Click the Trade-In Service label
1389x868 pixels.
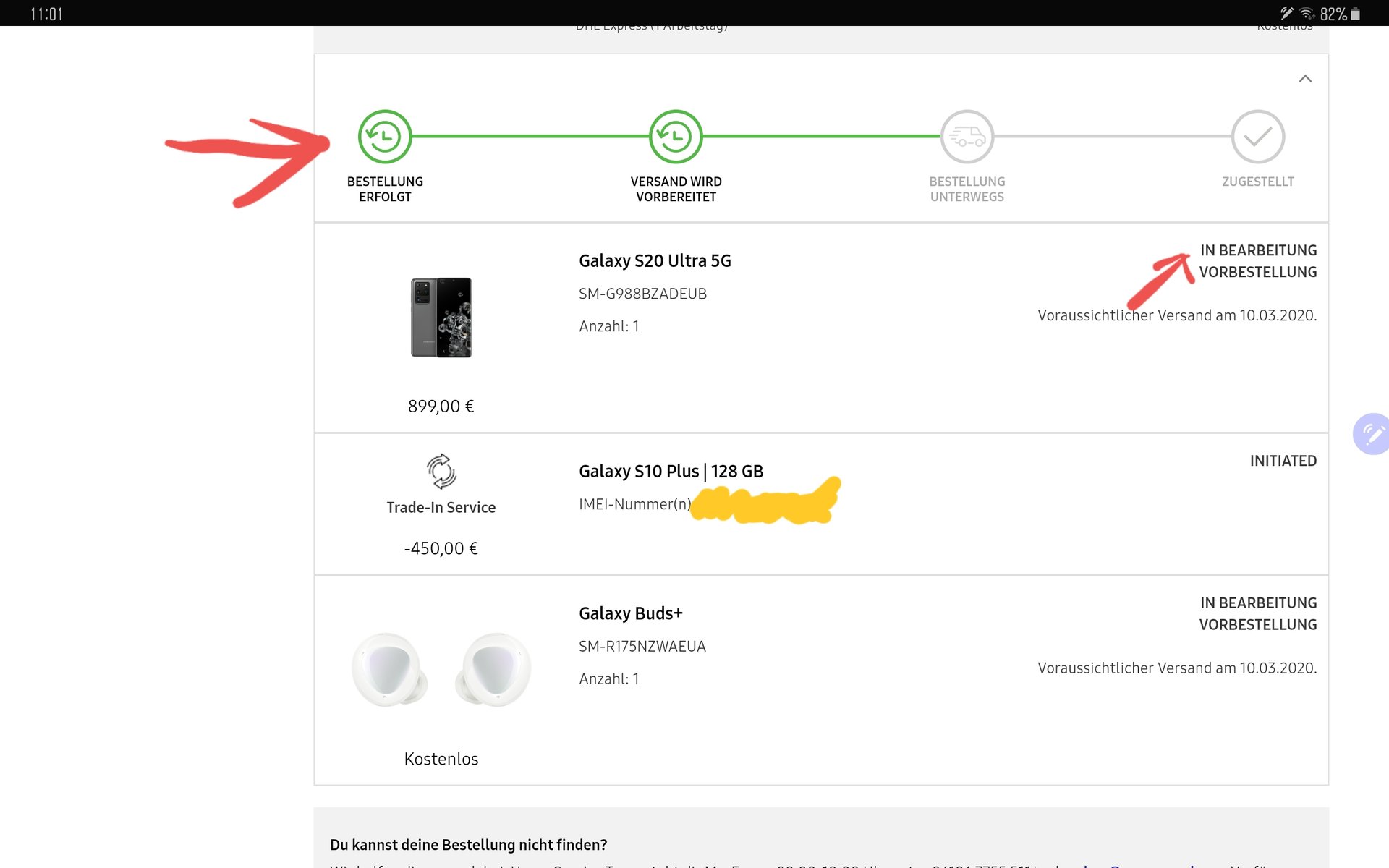click(x=441, y=508)
